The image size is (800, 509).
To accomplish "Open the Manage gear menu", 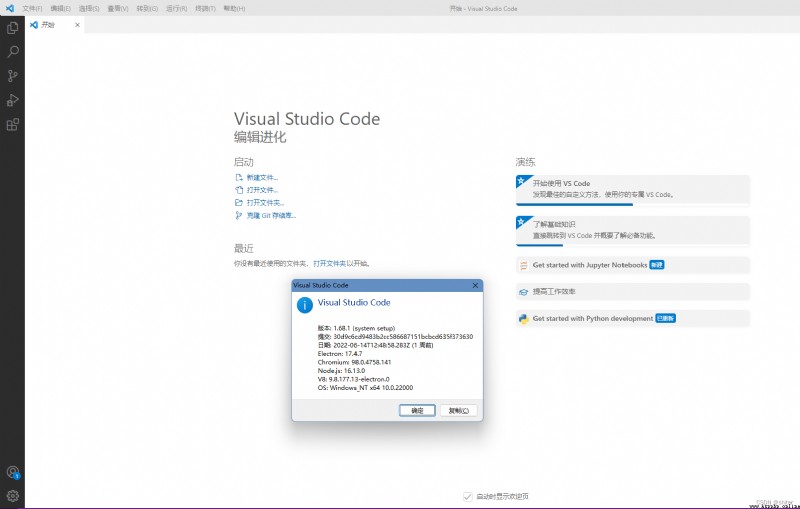I will point(13,495).
